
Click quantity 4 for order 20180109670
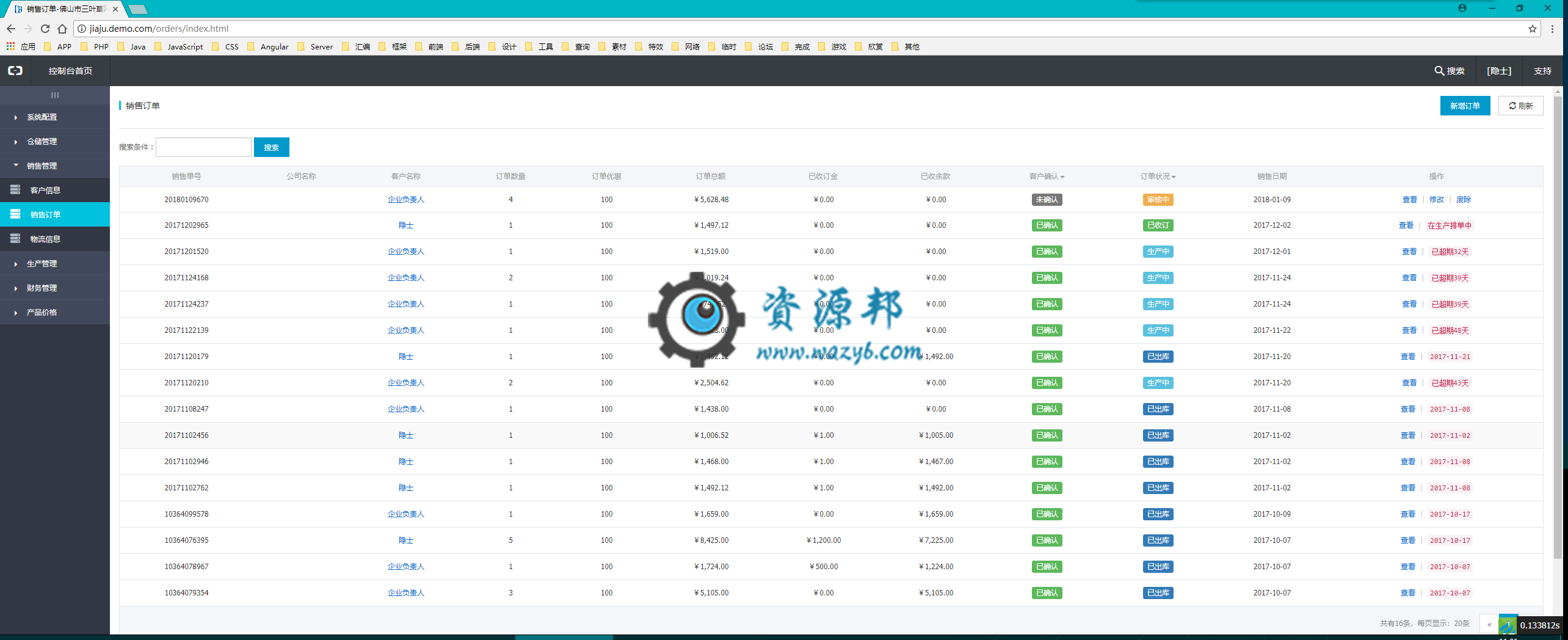[x=510, y=200]
